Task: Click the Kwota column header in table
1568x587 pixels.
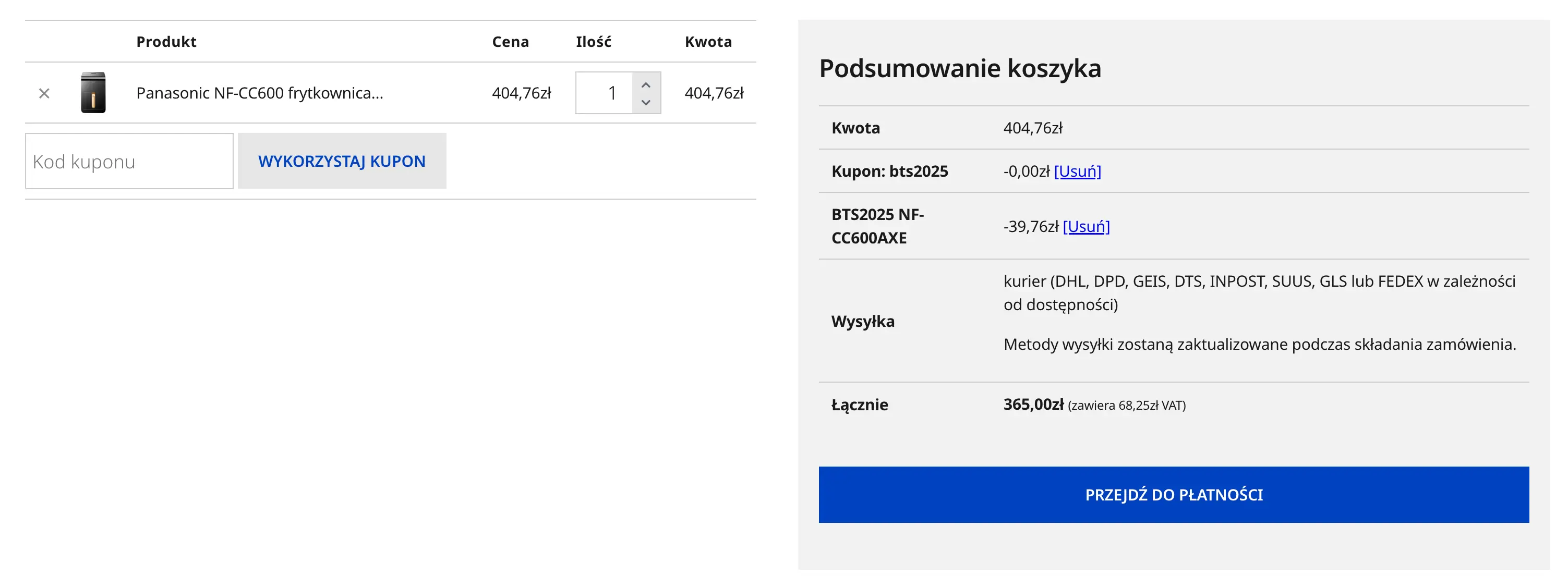Action: tap(708, 42)
